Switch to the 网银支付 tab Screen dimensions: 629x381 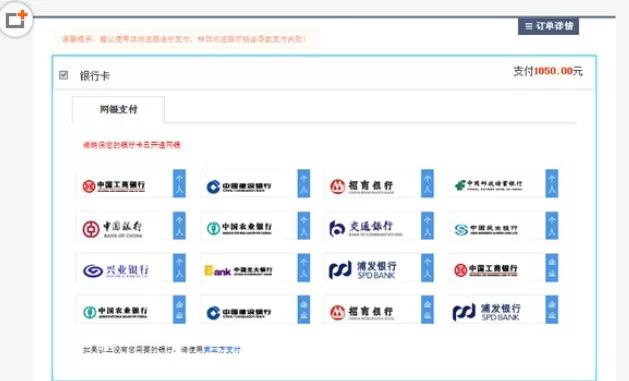point(118,109)
